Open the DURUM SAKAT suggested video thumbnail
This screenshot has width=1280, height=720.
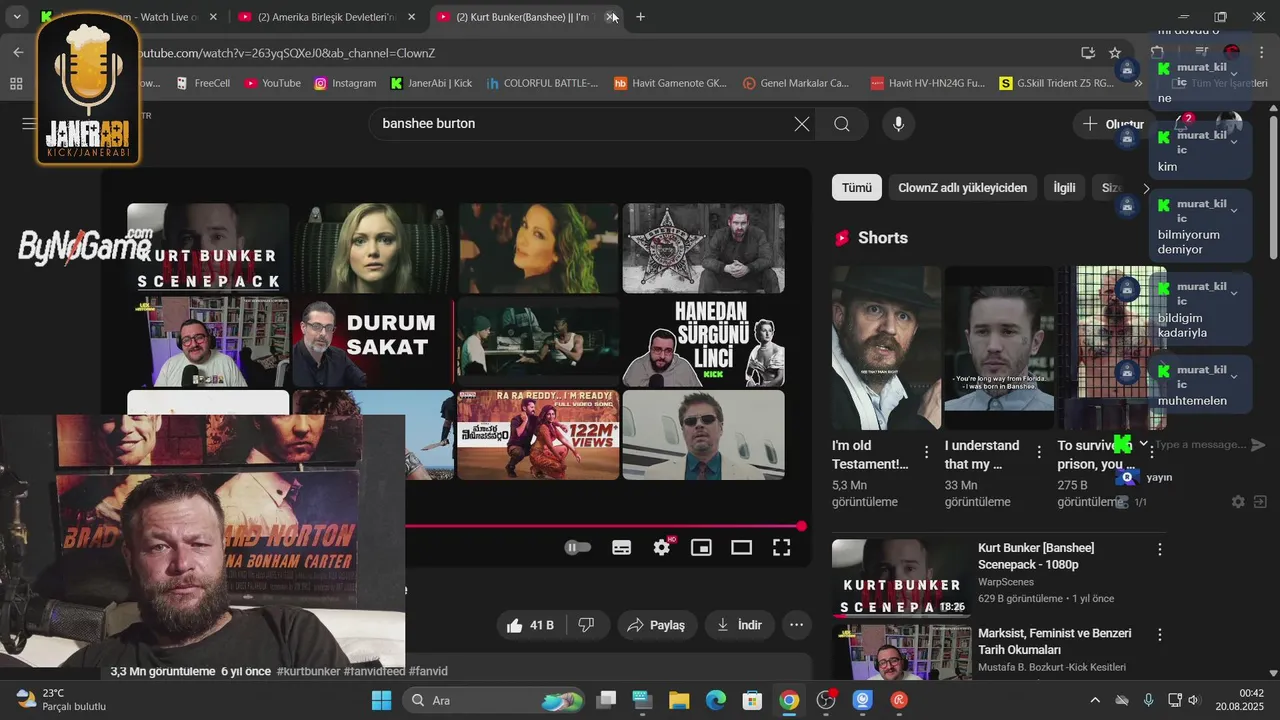pyautogui.click(x=372, y=341)
